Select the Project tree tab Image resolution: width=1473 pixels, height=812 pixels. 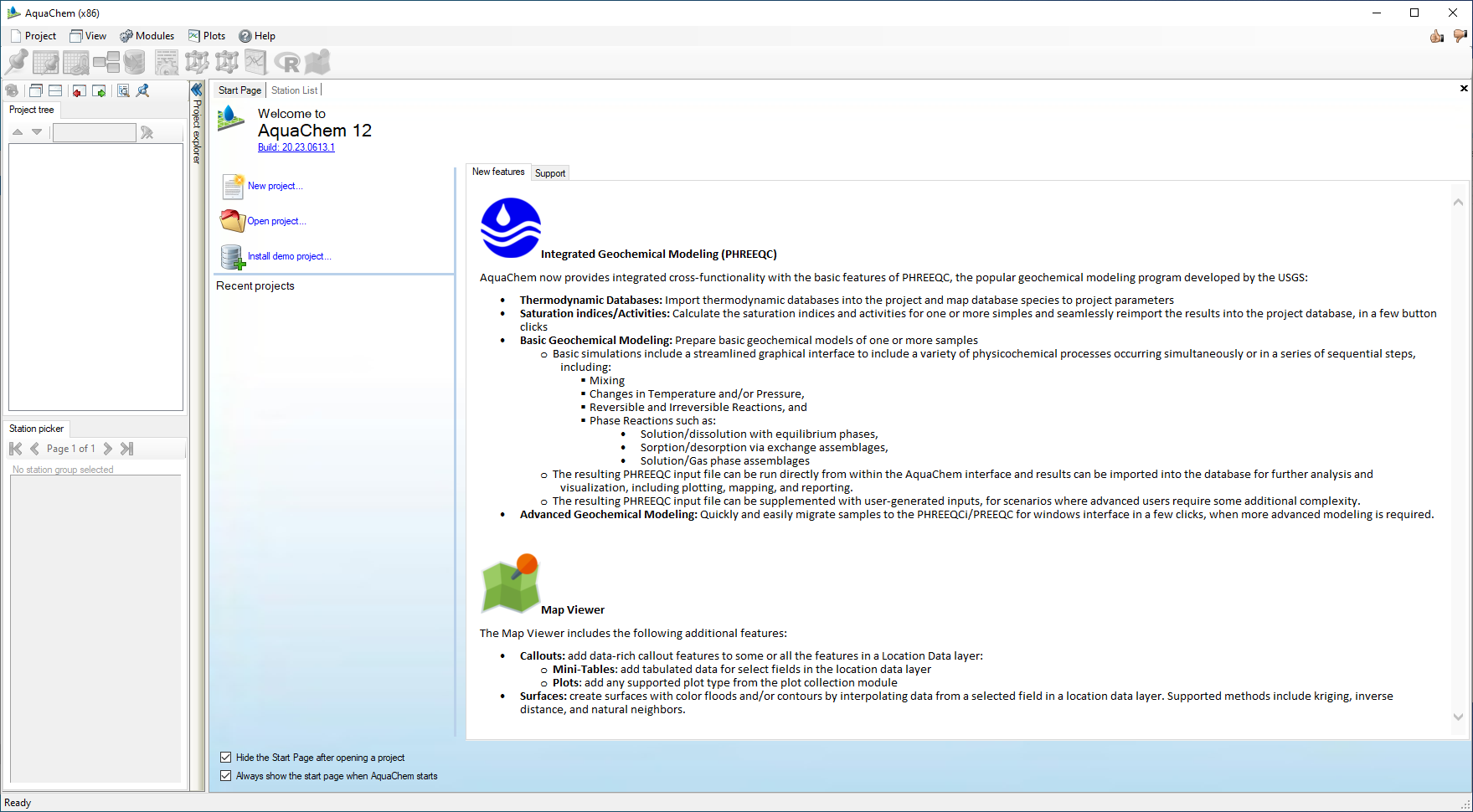pos(32,110)
